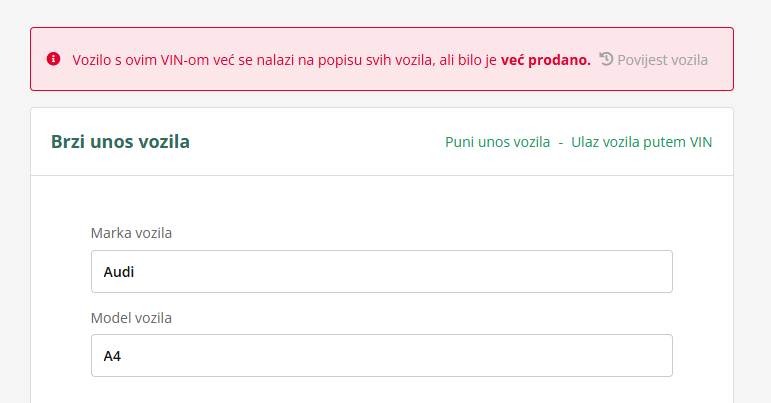Viewport: 771px width, 403px height.
Task: Open the Puni unos vozila link
Action: click(x=497, y=142)
